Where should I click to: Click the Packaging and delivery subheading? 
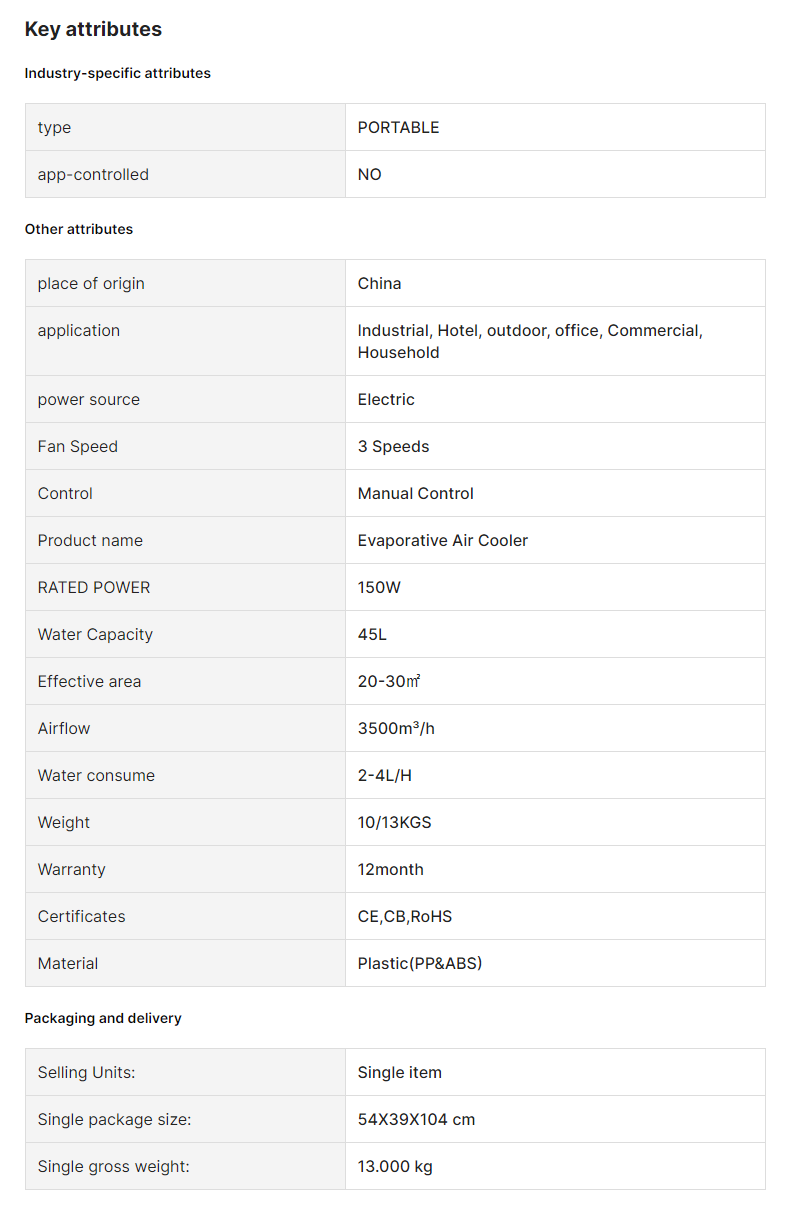(103, 1018)
